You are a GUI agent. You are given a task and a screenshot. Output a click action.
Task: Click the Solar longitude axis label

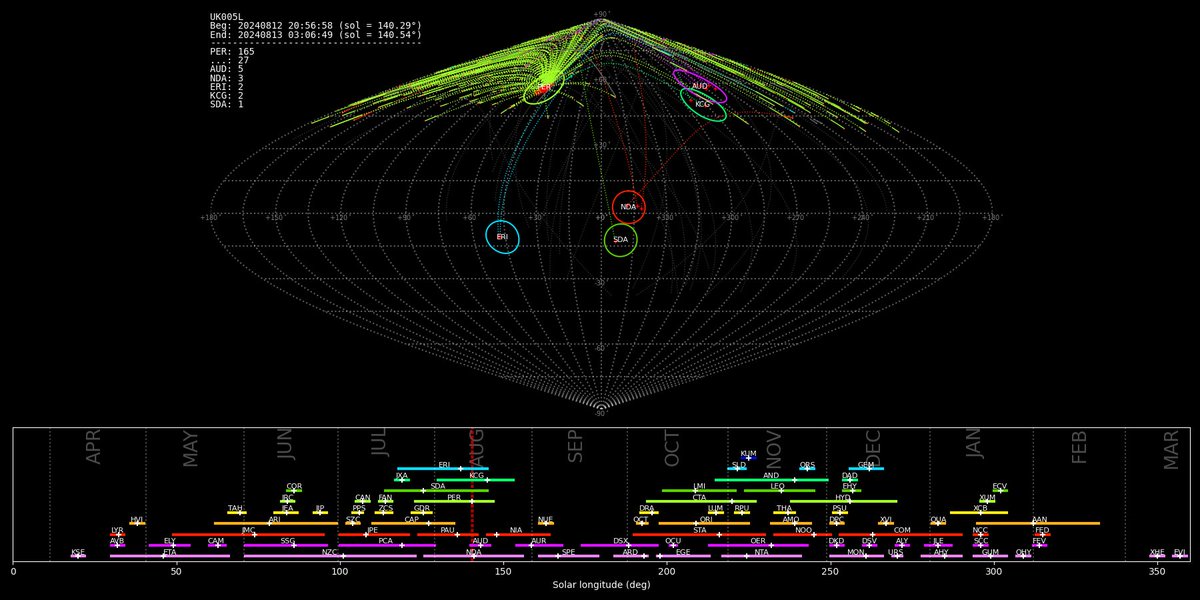601,584
